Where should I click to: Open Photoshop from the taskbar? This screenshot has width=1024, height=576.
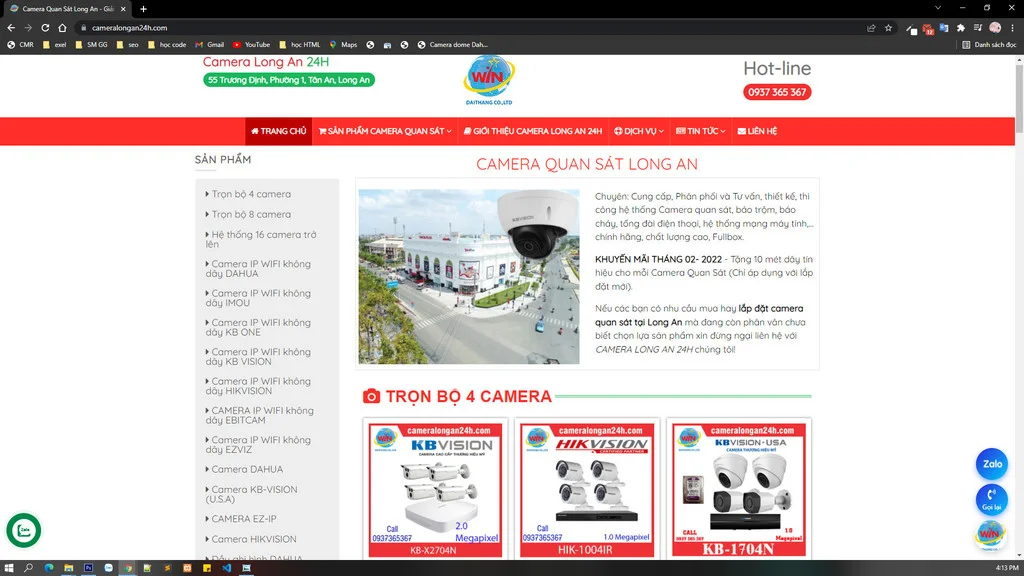88,568
